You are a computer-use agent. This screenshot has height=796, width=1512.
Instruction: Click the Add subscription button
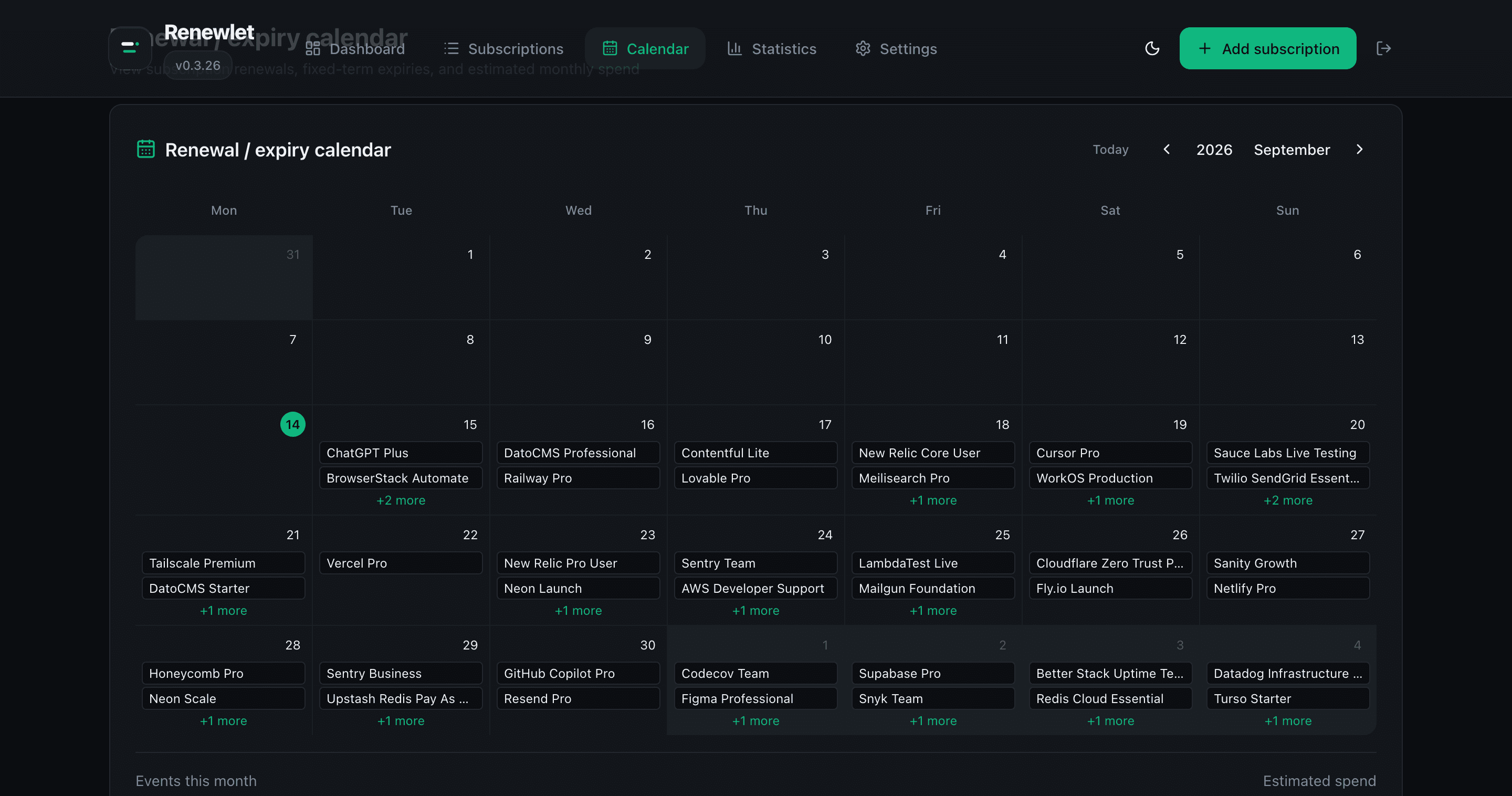click(1268, 48)
